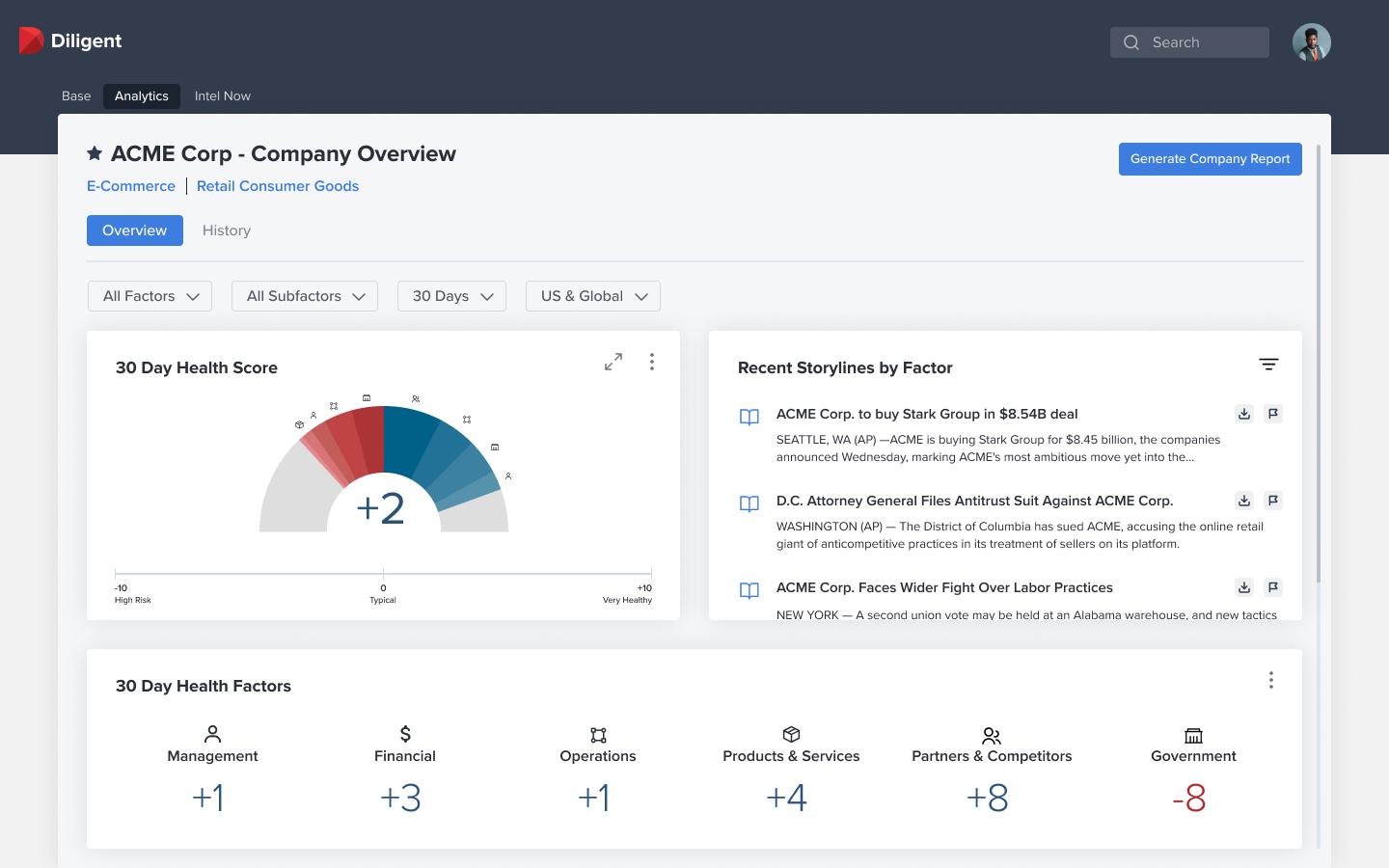
Task: Open the Intel Now section
Action: tap(222, 95)
